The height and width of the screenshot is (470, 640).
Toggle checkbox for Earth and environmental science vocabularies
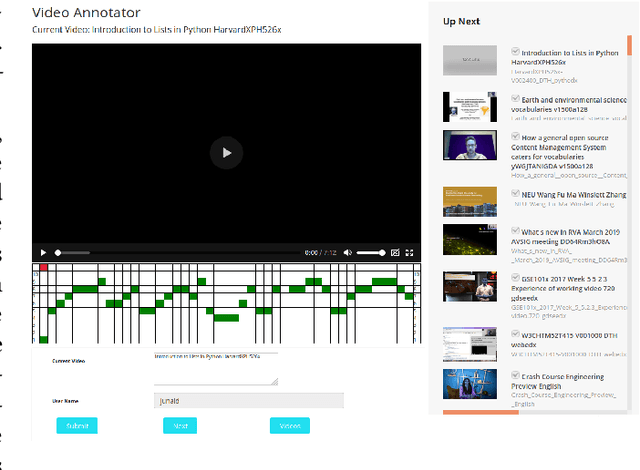tap(516, 98)
